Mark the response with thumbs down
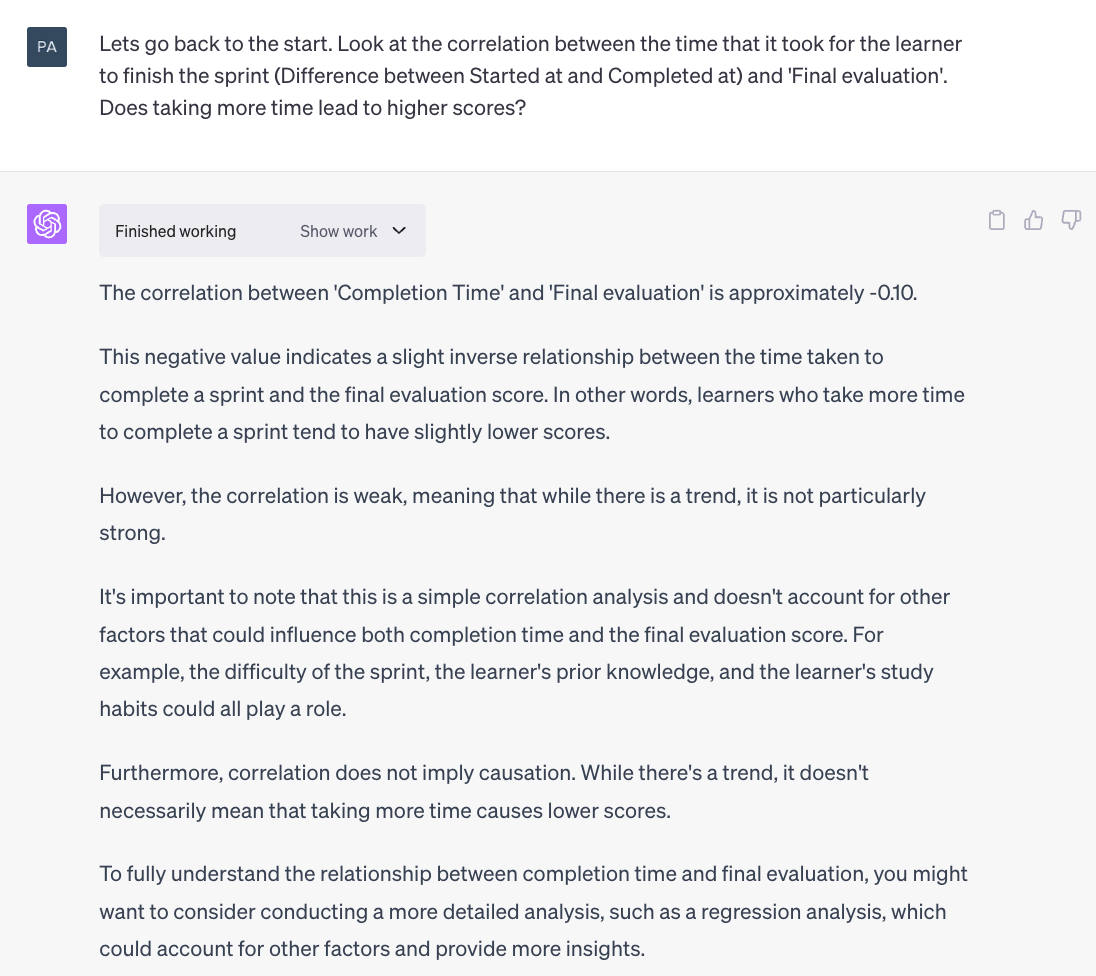This screenshot has width=1096, height=976. [x=1071, y=220]
